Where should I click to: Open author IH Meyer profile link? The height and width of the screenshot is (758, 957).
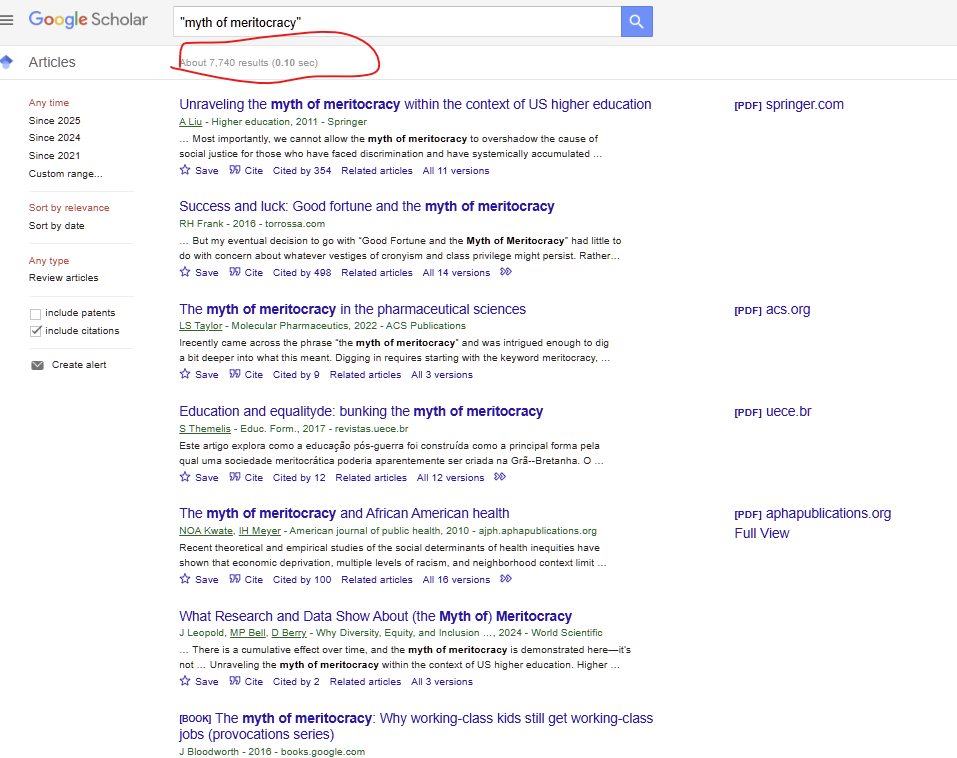[x=259, y=531]
